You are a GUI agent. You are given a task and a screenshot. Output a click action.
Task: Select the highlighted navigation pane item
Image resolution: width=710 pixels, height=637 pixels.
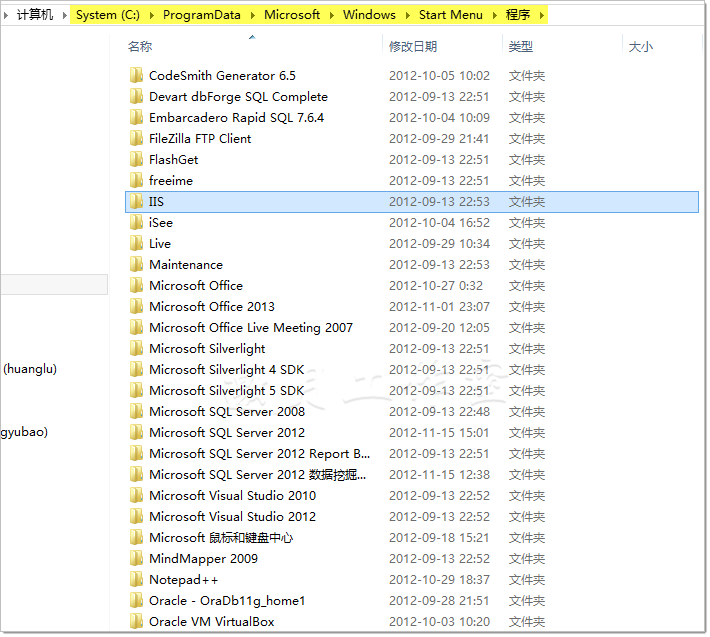[x=54, y=285]
